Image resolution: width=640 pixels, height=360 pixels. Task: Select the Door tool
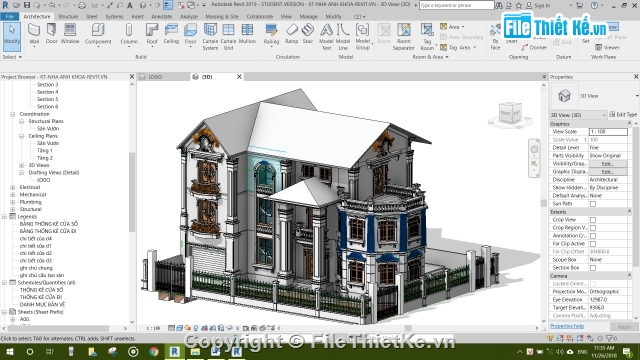51,34
